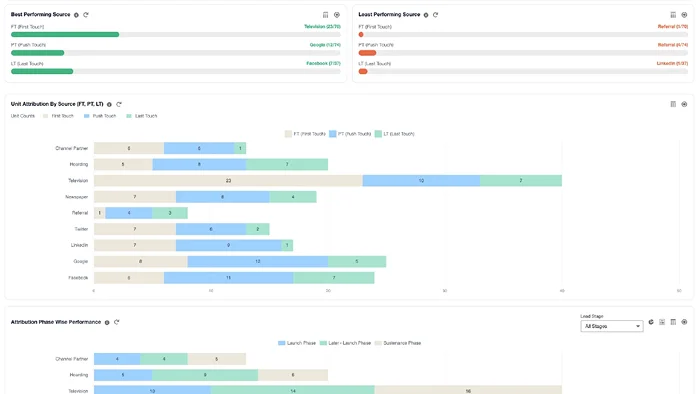Viewport: 699px width, 394px height.
Task: Click reload icon right of All Stages dropdown
Action: (x=651, y=322)
